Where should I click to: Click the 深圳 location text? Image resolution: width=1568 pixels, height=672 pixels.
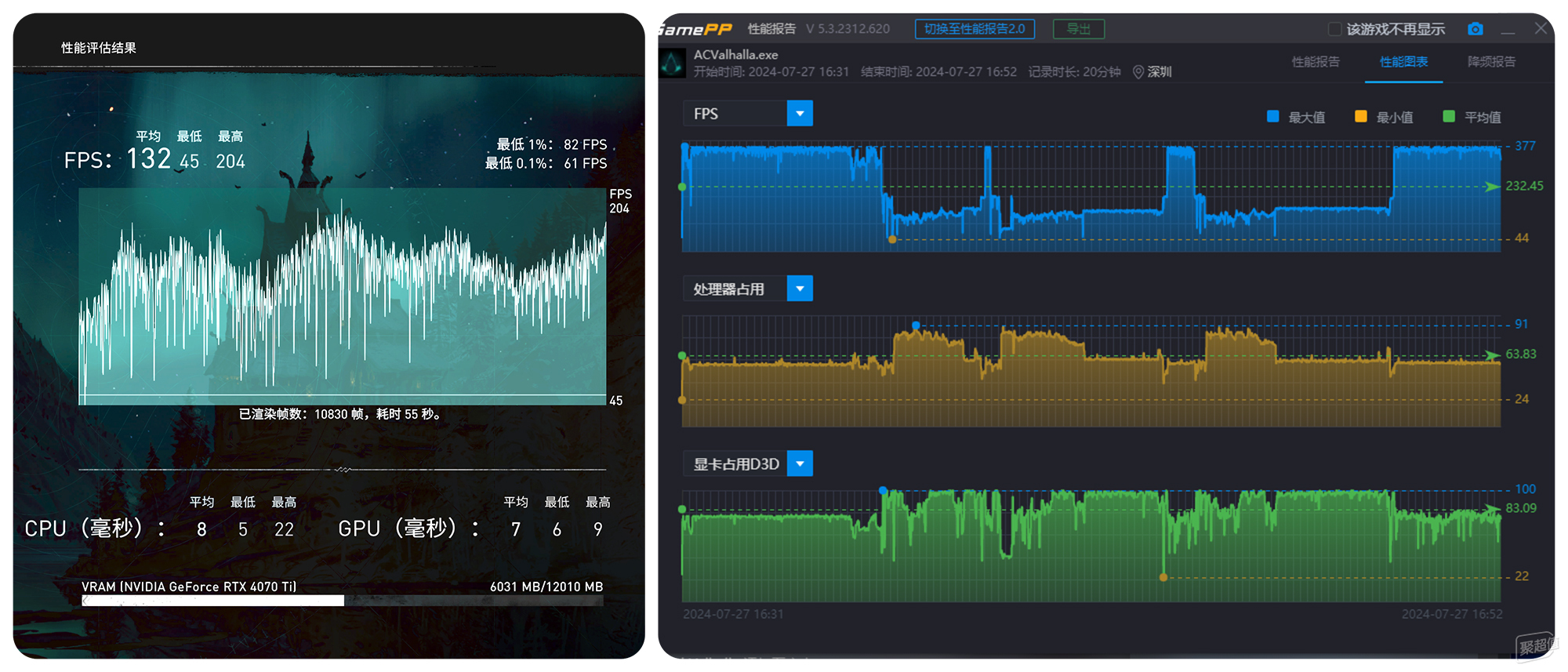click(x=1160, y=72)
